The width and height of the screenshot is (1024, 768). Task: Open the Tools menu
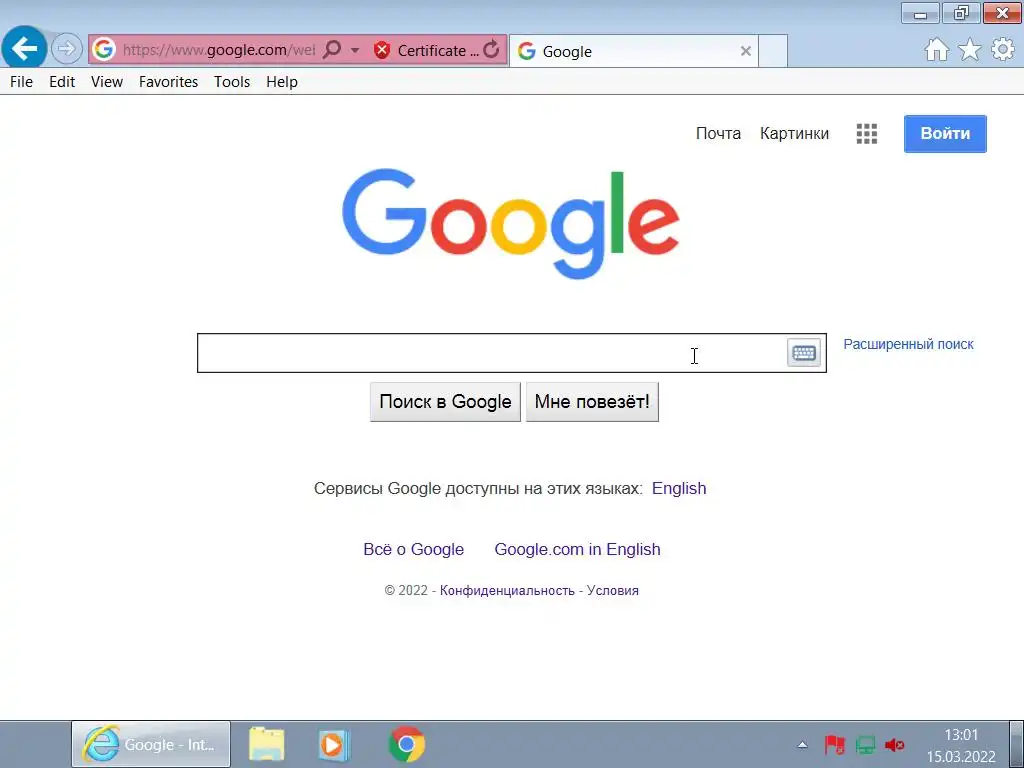click(x=232, y=82)
